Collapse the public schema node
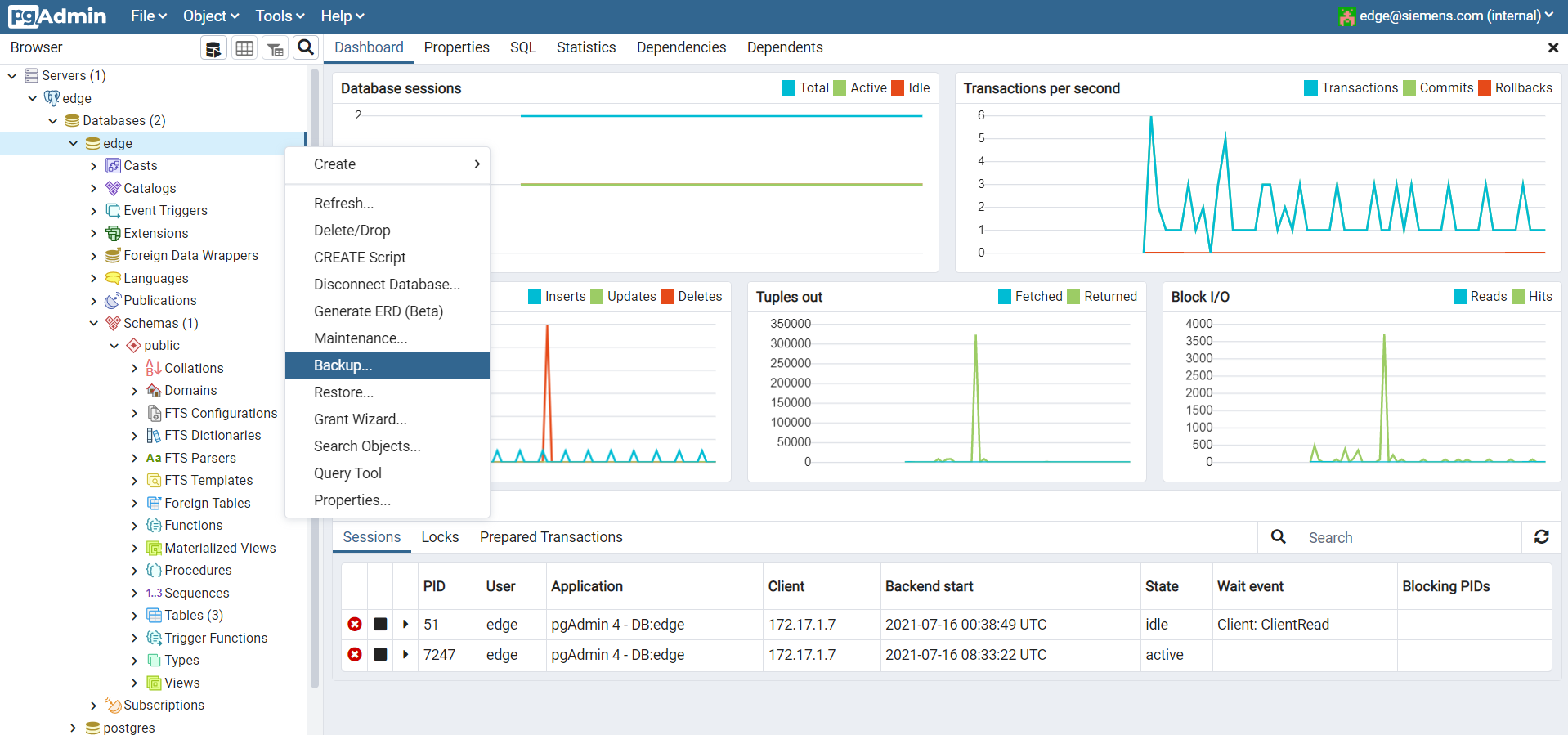1568x735 pixels. tap(114, 346)
